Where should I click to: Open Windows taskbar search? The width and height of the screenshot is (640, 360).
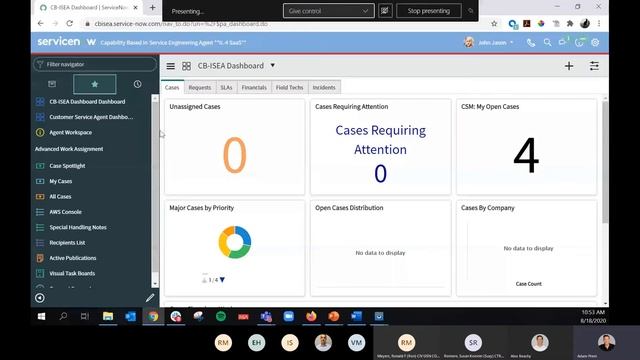[63, 316]
